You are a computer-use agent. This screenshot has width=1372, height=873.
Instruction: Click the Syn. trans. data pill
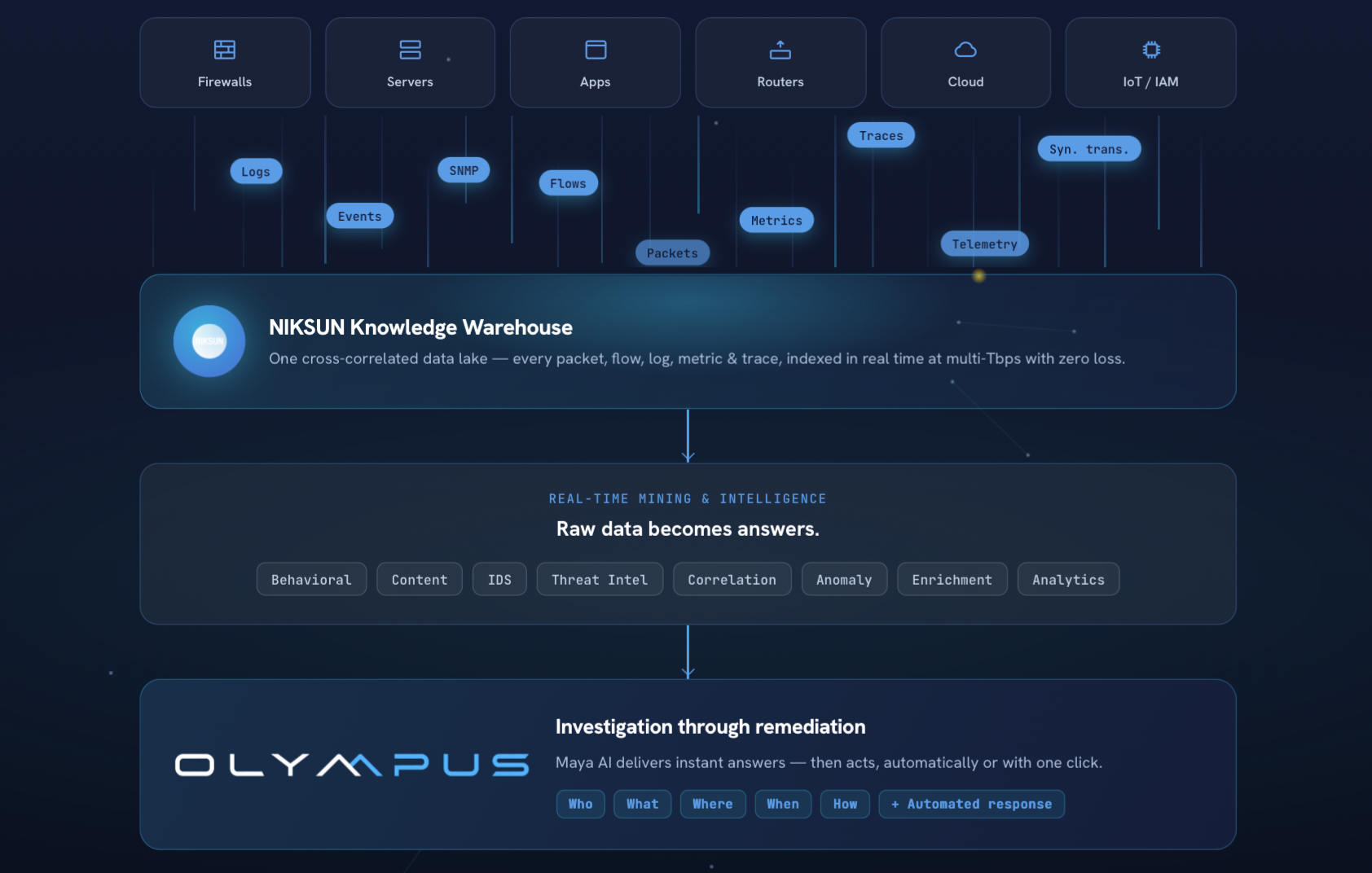[x=1089, y=149]
